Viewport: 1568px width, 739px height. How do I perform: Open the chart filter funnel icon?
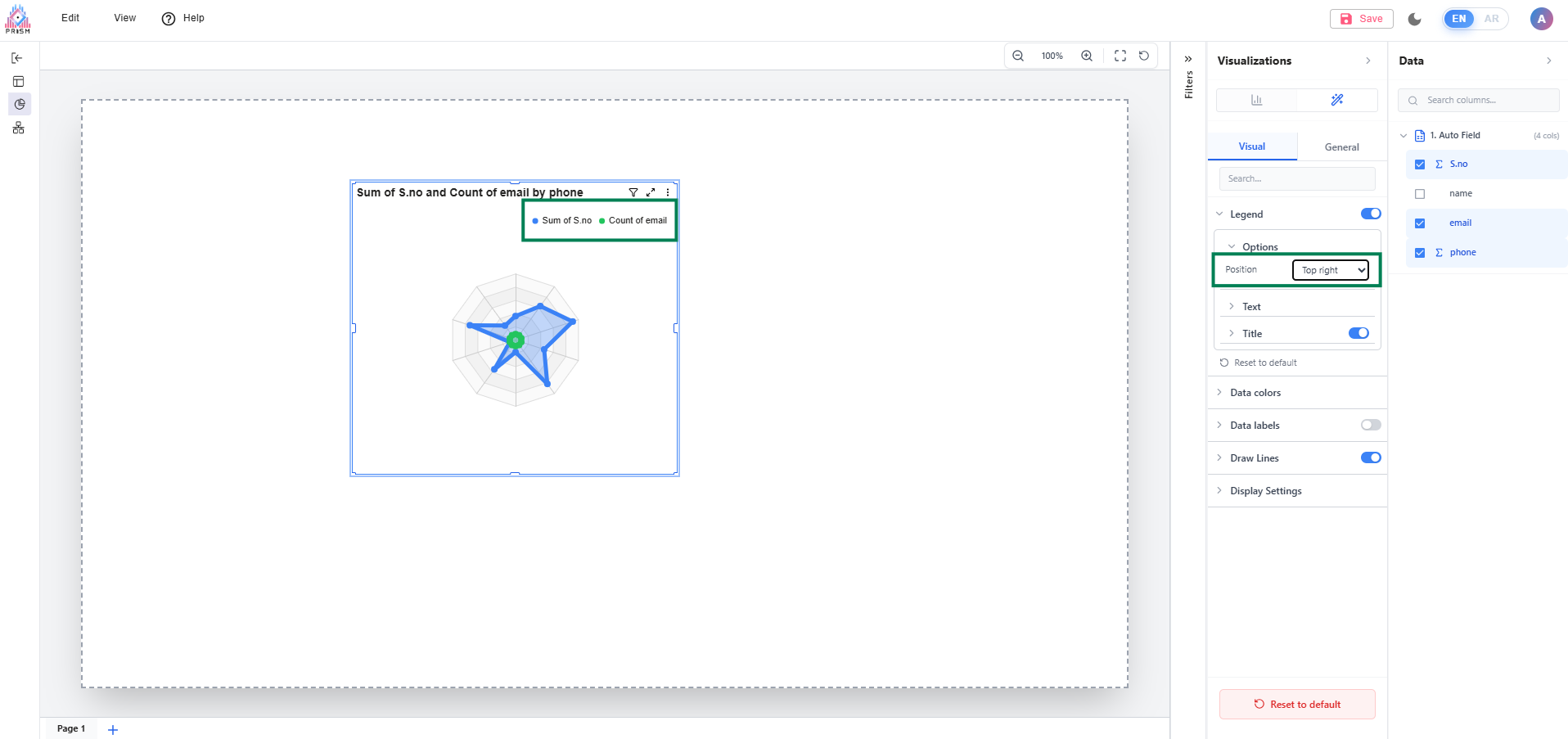pyautogui.click(x=633, y=192)
